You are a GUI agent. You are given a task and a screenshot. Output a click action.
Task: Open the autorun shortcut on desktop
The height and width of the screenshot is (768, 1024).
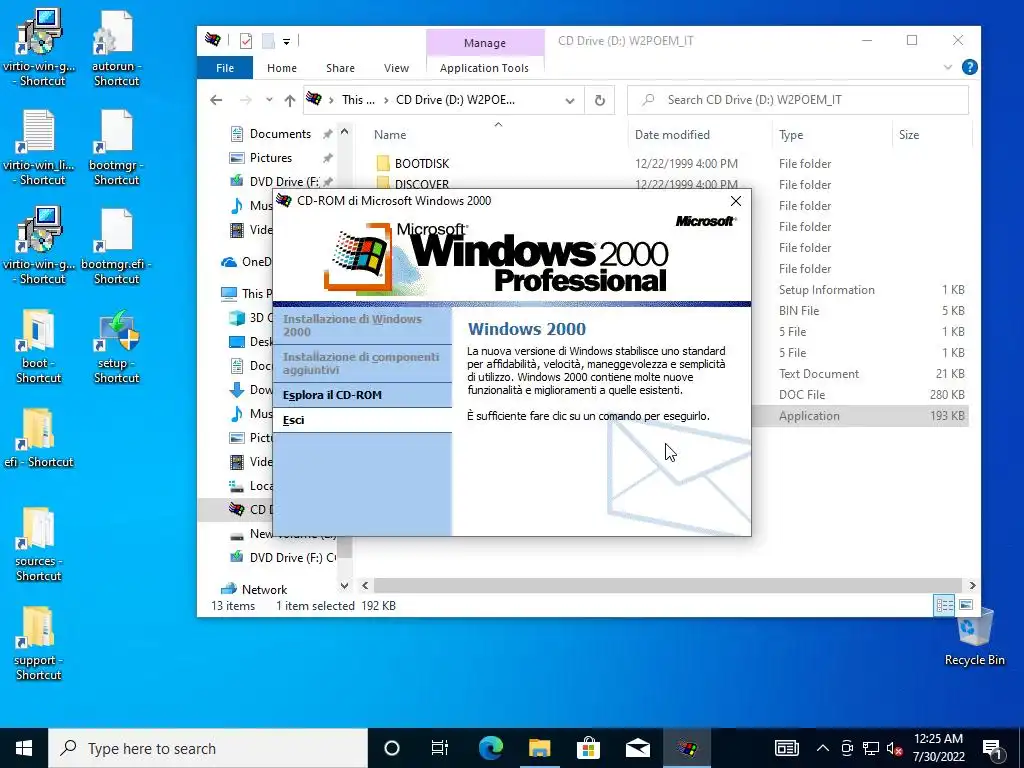[x=116, y=47]
